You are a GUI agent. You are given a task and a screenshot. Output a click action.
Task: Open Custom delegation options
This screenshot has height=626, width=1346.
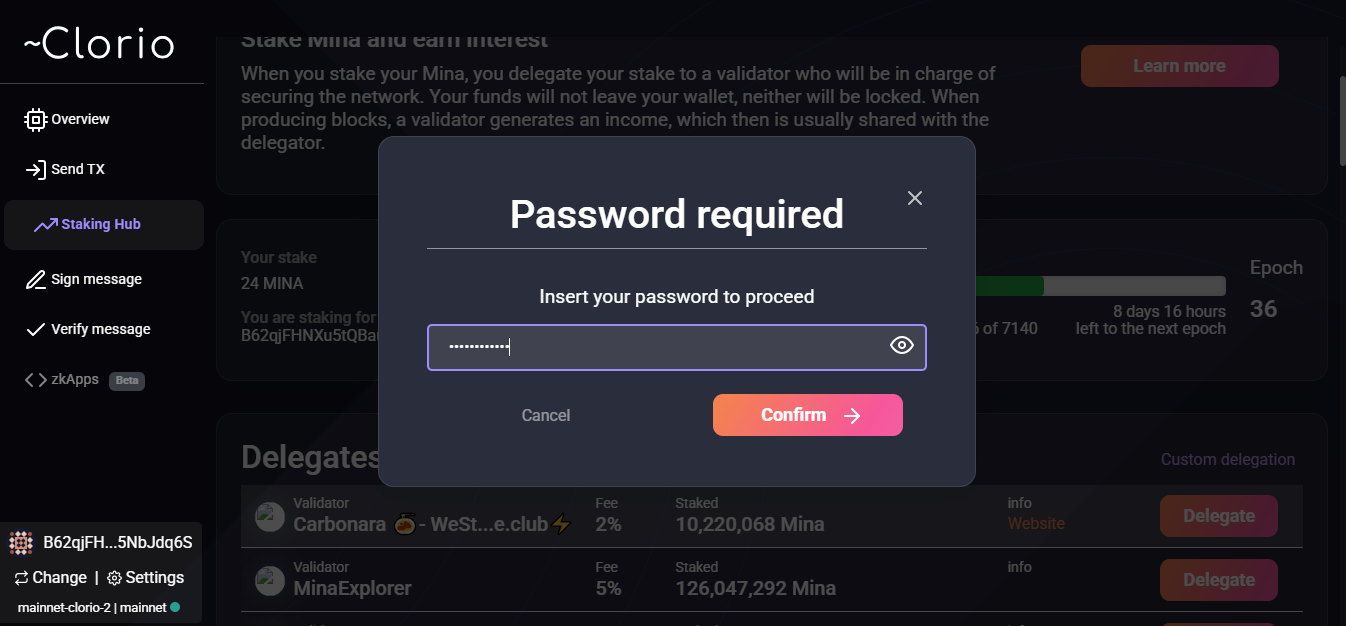(x=1227, y=459)
